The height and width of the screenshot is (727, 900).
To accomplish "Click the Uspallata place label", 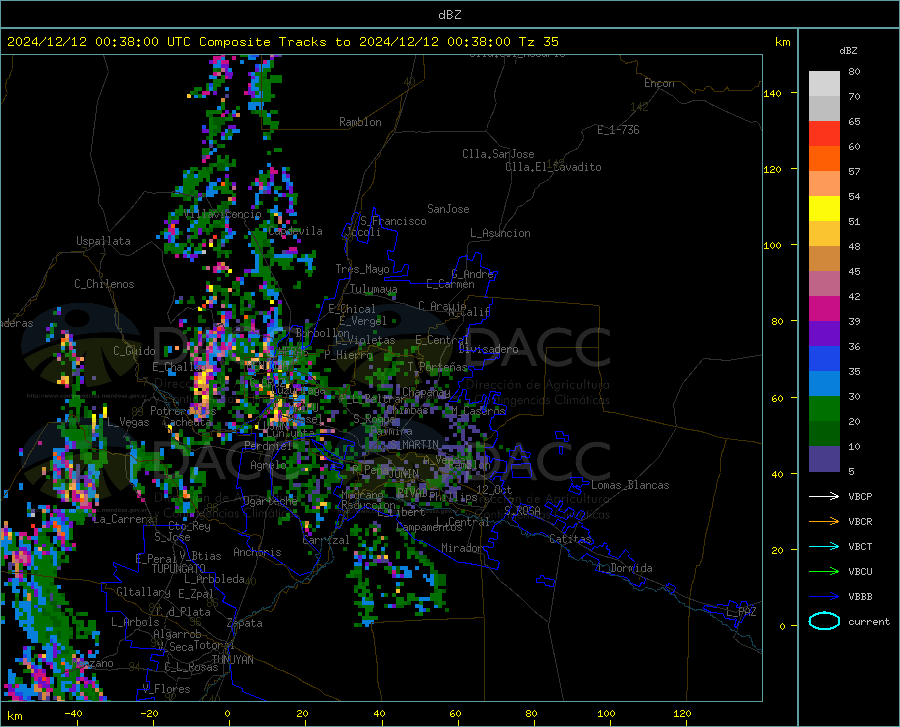I will pos(103,241).
